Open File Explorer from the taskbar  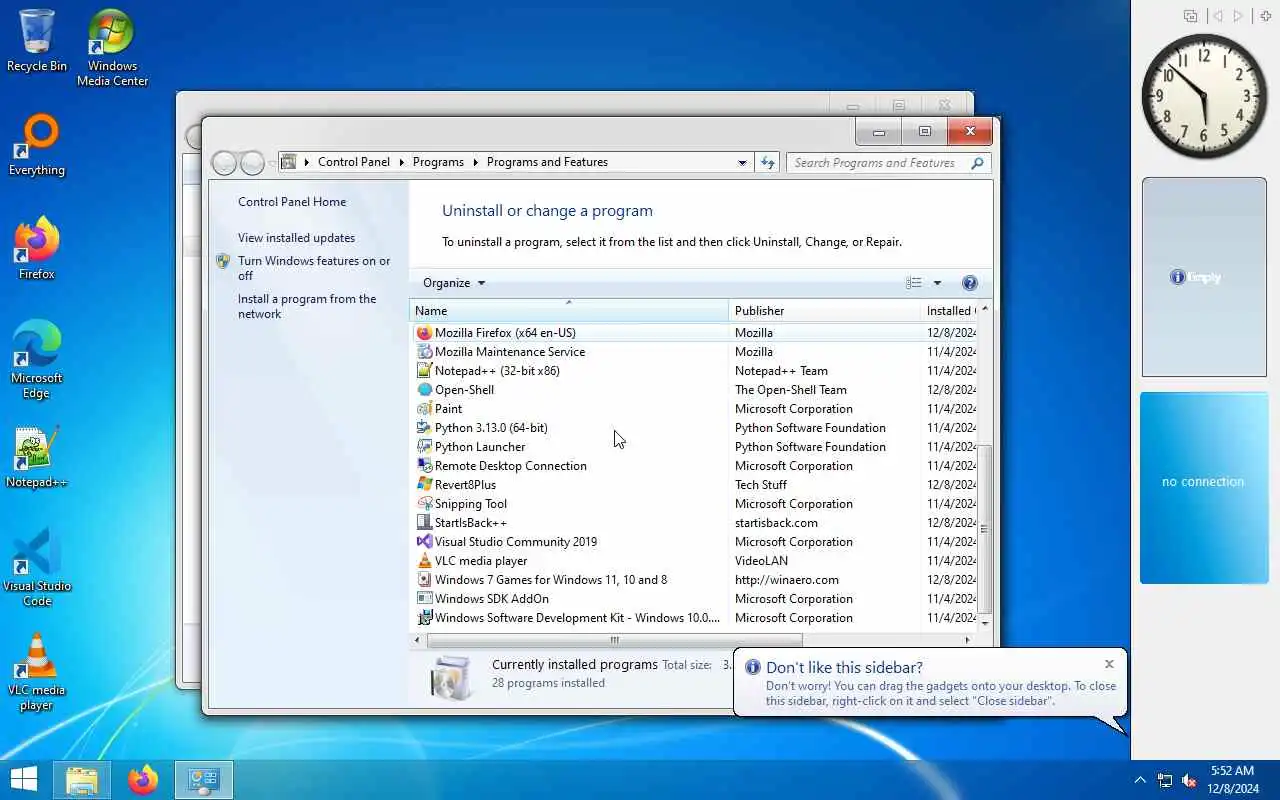(82, 780)
